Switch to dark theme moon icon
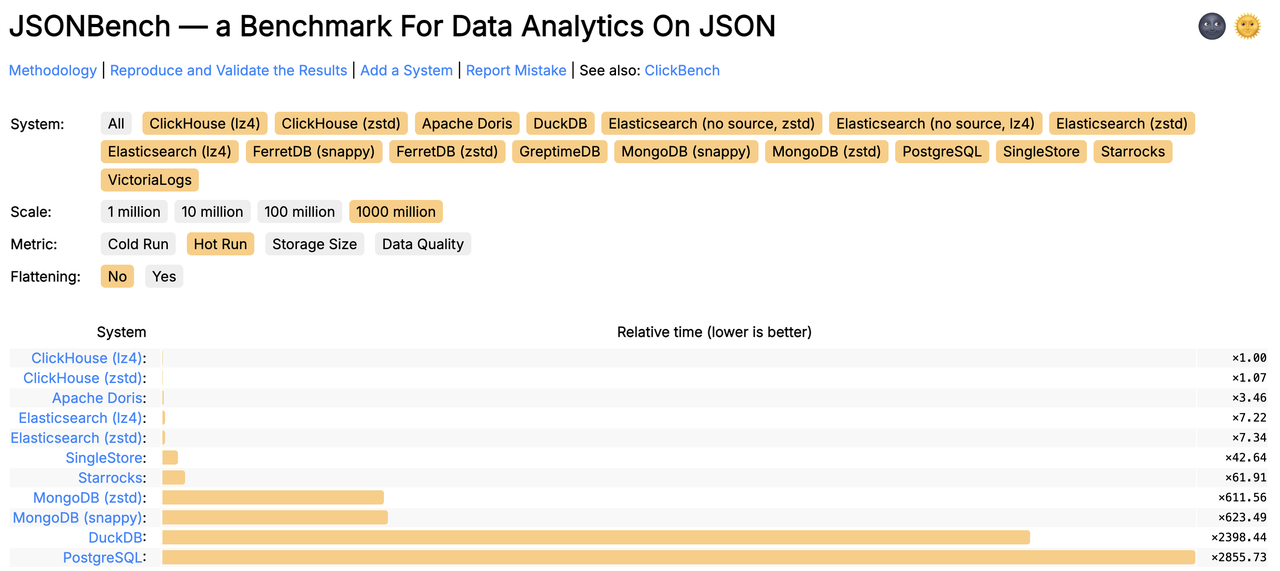 pyautogui.click(x=1212, y=26)
